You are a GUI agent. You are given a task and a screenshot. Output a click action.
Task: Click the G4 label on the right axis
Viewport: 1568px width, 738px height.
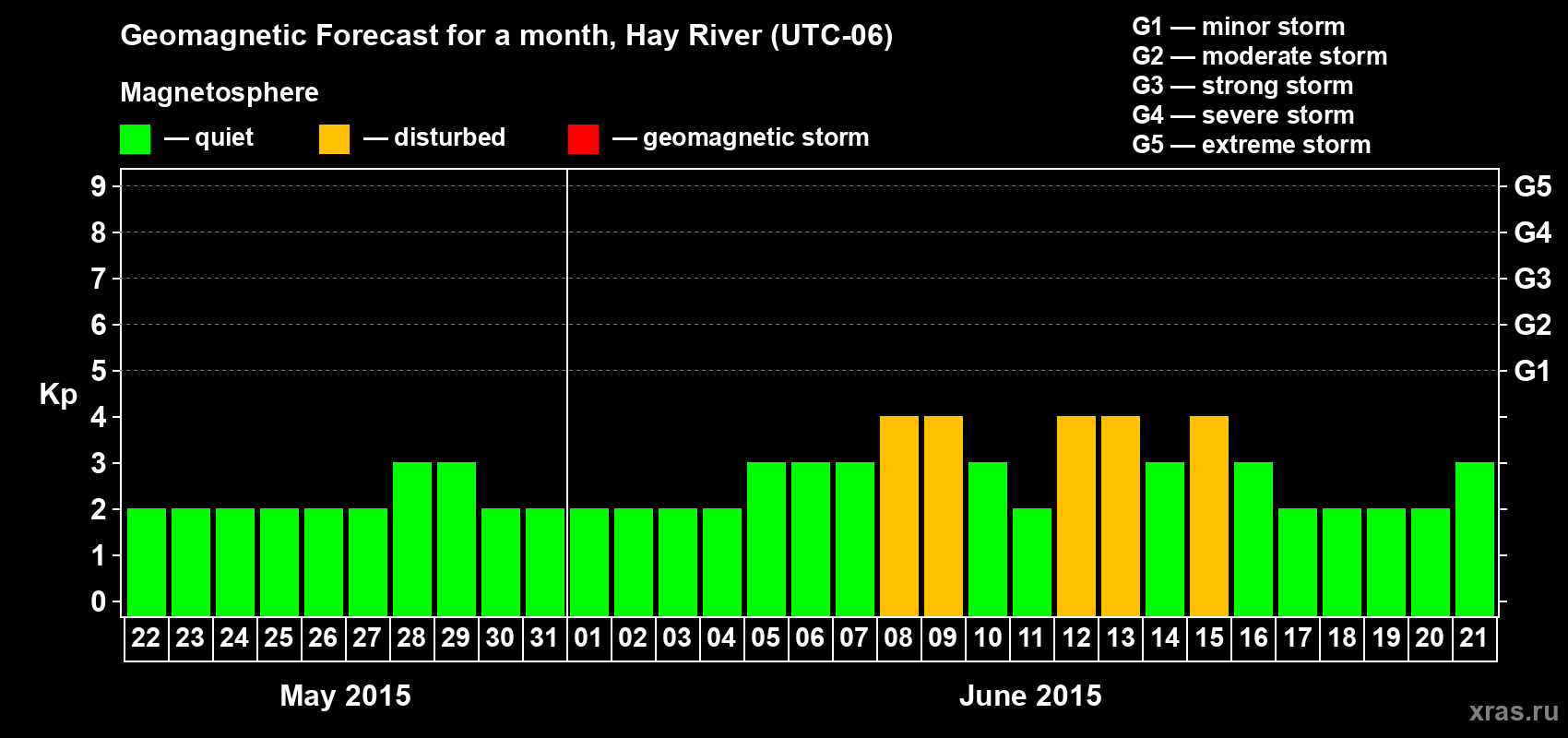pyautogui.click(x=1533, y=232)
